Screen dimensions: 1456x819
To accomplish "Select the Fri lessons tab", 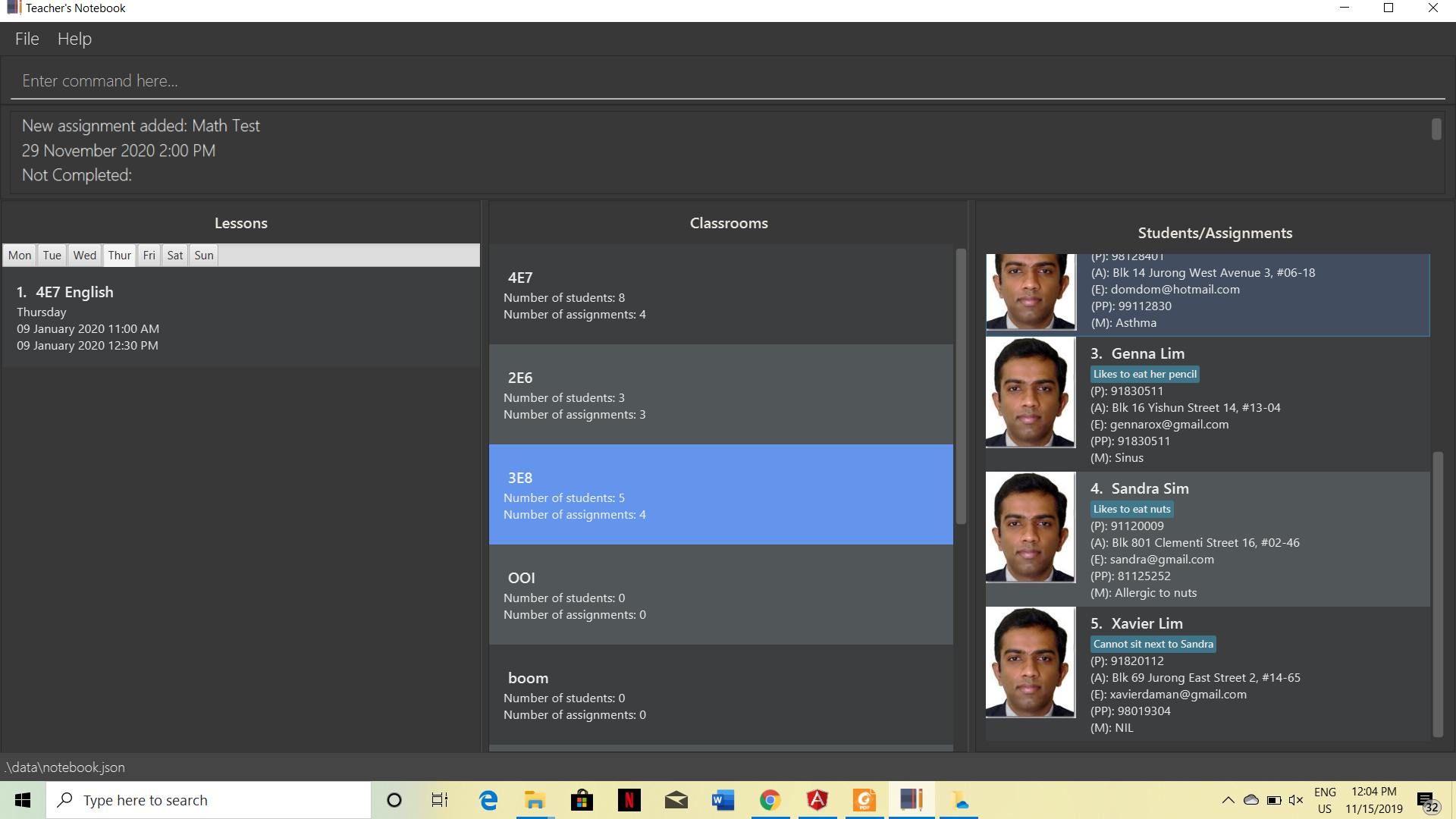I will click(x=149, y=256).
